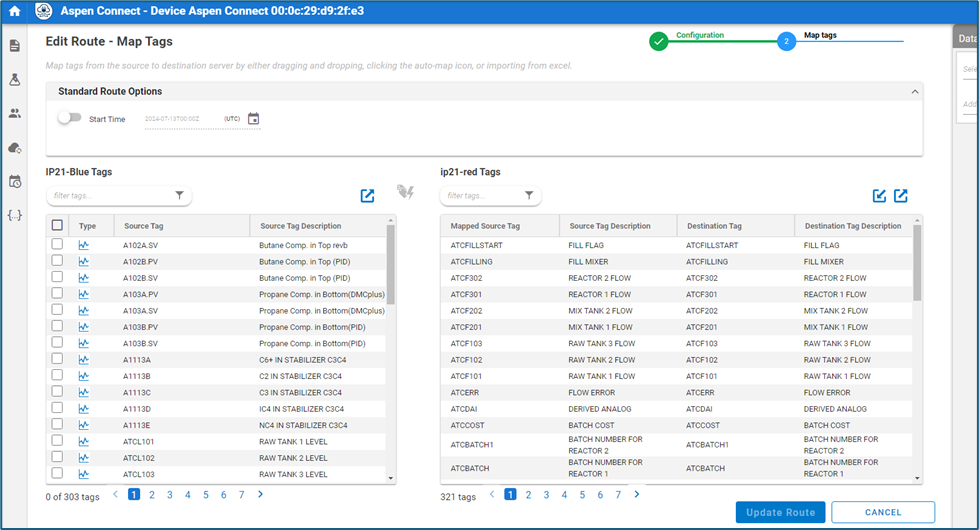Image resolution: width=979 pixels, height=530 pixels.
Task: Click the mapped table vertical scrollbar thumb
Action: 917,263
